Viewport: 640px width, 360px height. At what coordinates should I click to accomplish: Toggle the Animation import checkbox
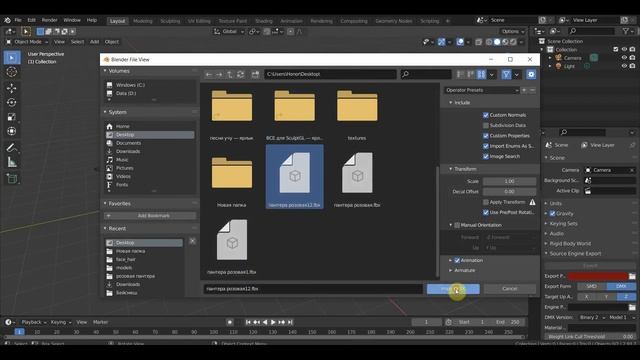[457, 260]
